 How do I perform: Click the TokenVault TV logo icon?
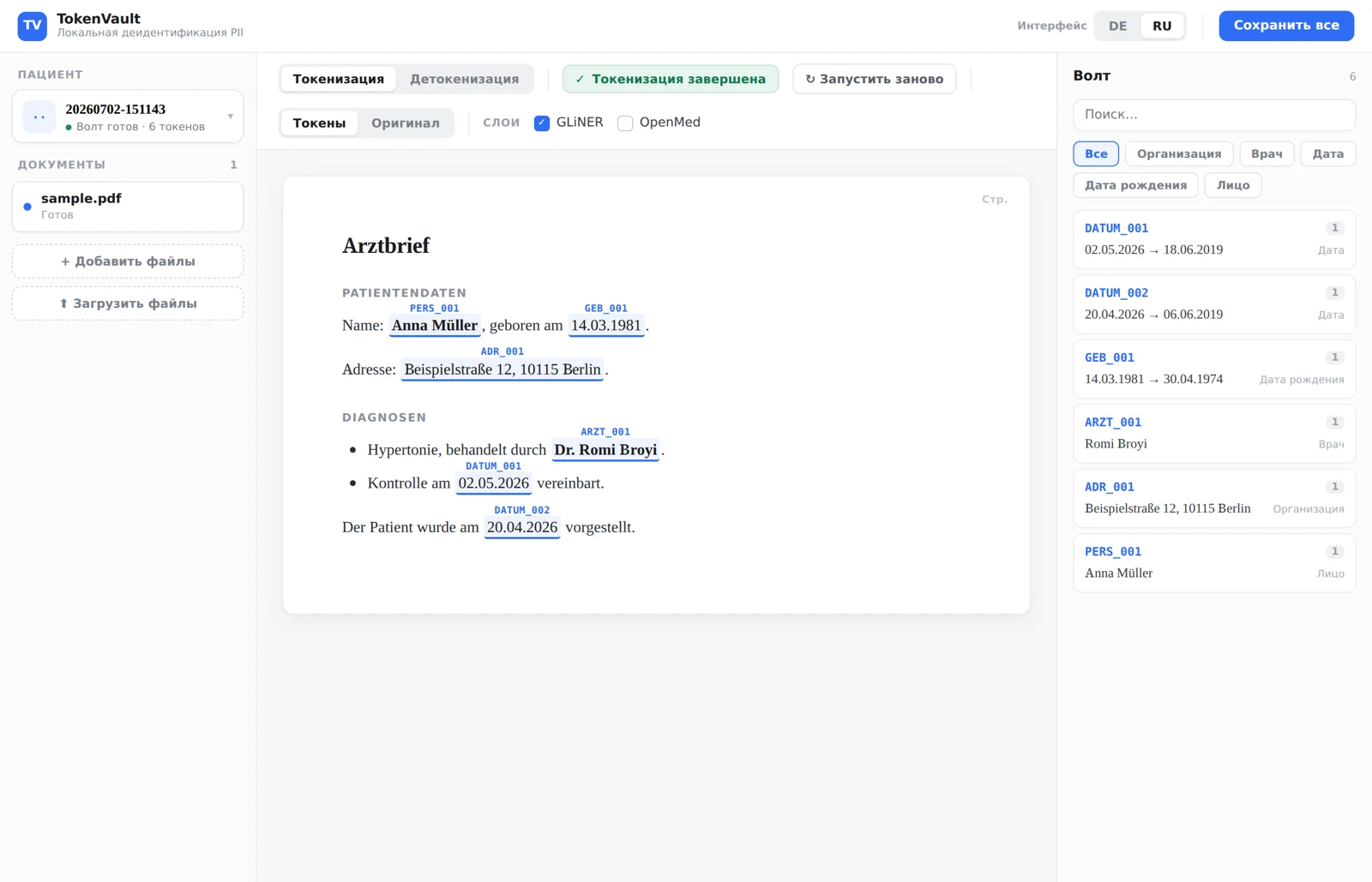32,26
